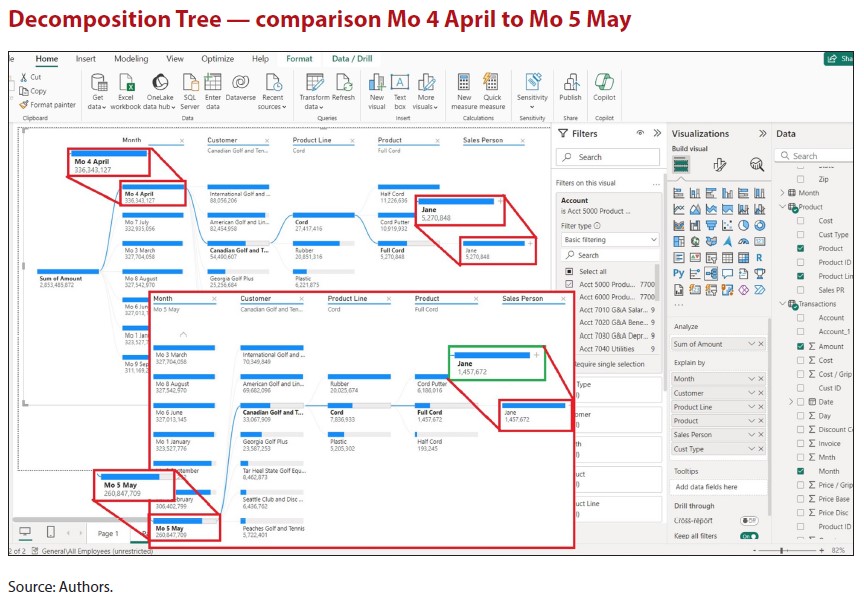Click the Publish icon in ribbon

pyautogui.click(x=570, y=83)
